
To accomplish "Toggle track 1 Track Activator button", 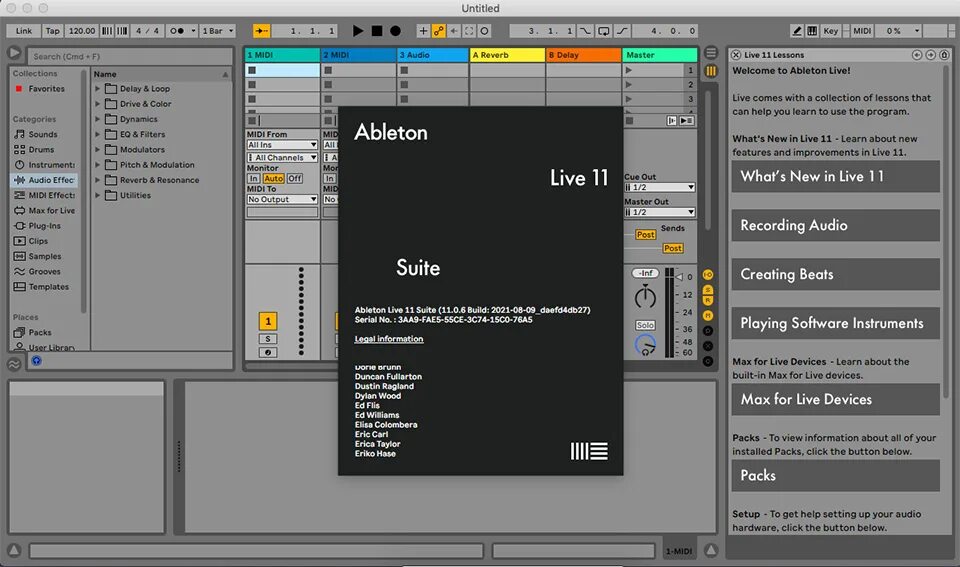I will (268, 321).
